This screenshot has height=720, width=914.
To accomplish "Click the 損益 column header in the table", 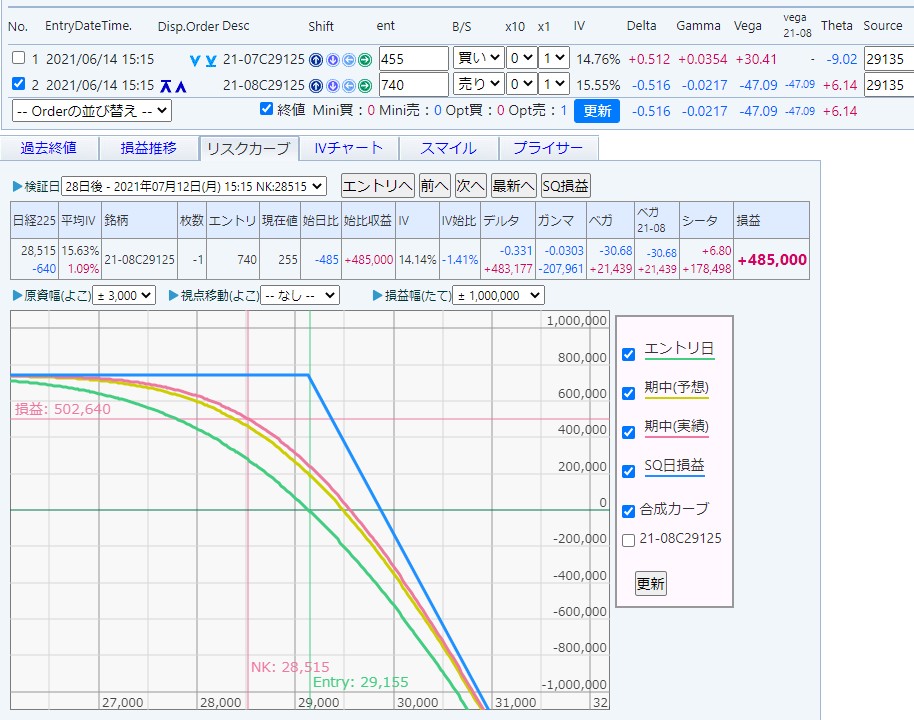I will (772, 220).
